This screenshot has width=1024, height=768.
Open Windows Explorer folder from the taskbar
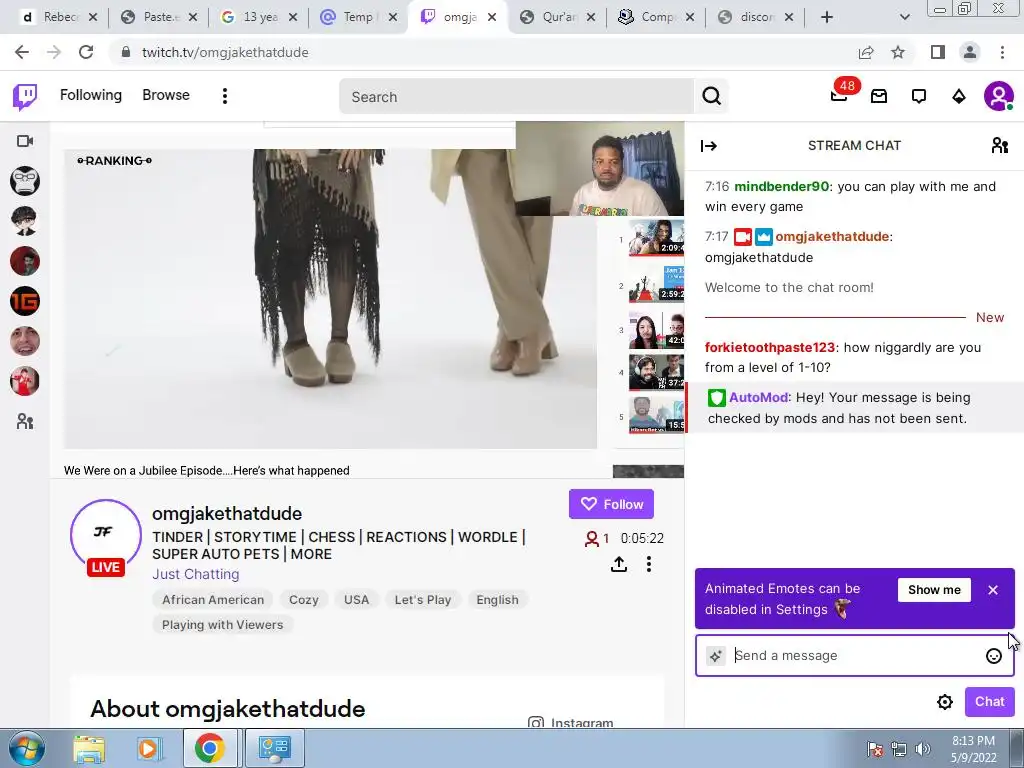(89, 749)
